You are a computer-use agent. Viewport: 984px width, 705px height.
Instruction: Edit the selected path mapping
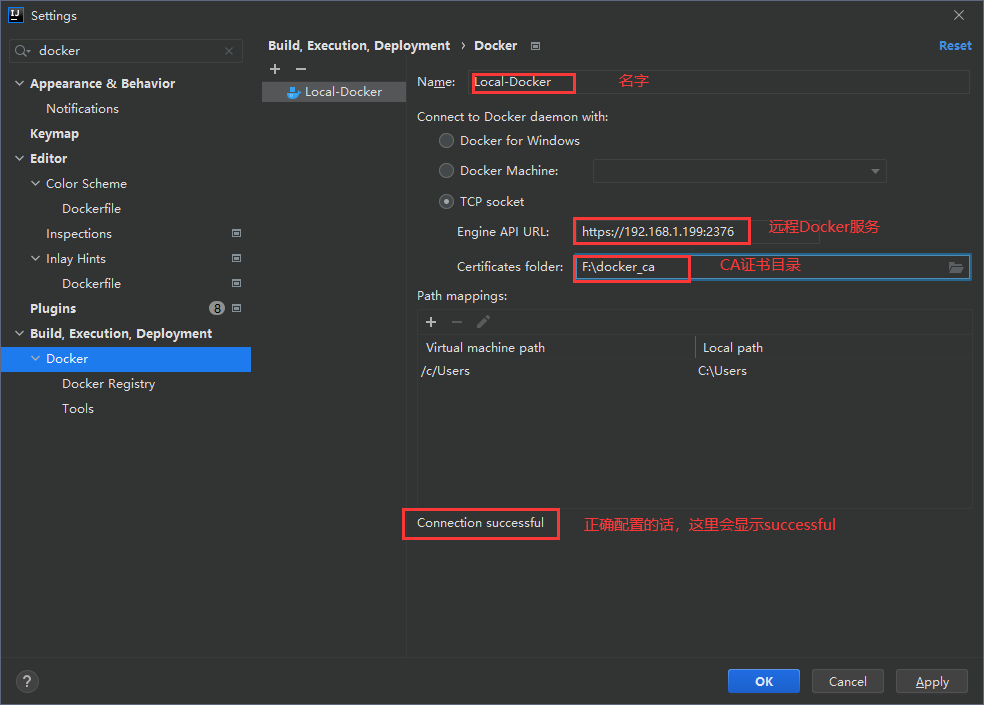pos(483,322)
